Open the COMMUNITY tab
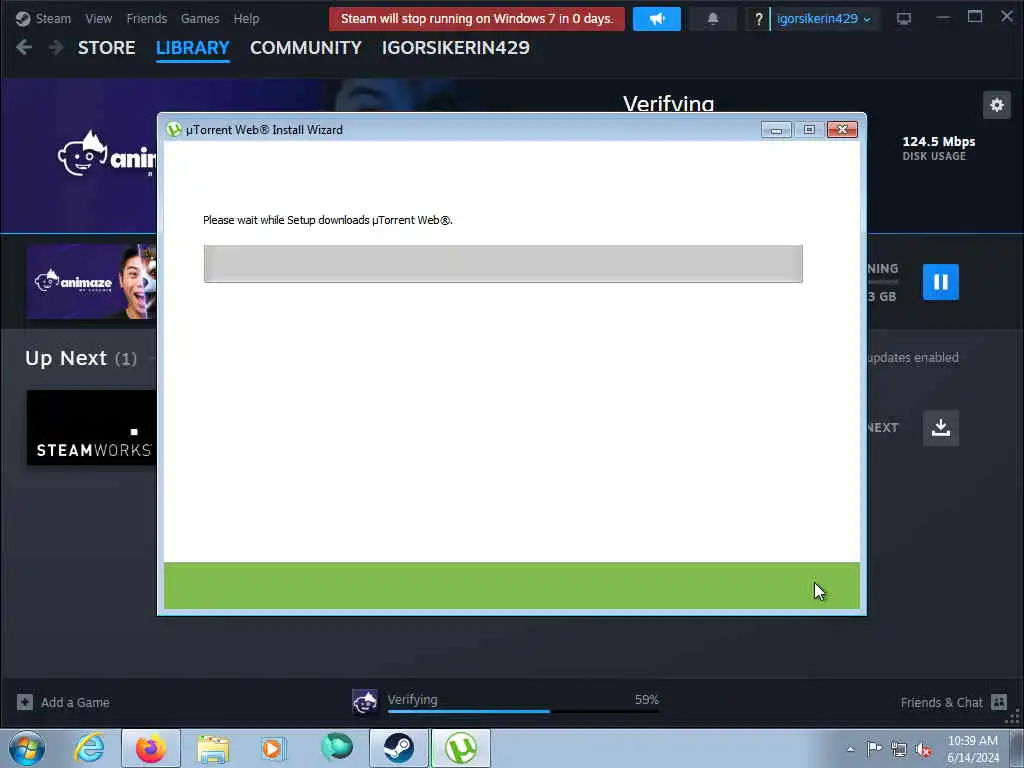Viewport: 1024px width, 768px height. pyautogui.click(x=306, y=48)
